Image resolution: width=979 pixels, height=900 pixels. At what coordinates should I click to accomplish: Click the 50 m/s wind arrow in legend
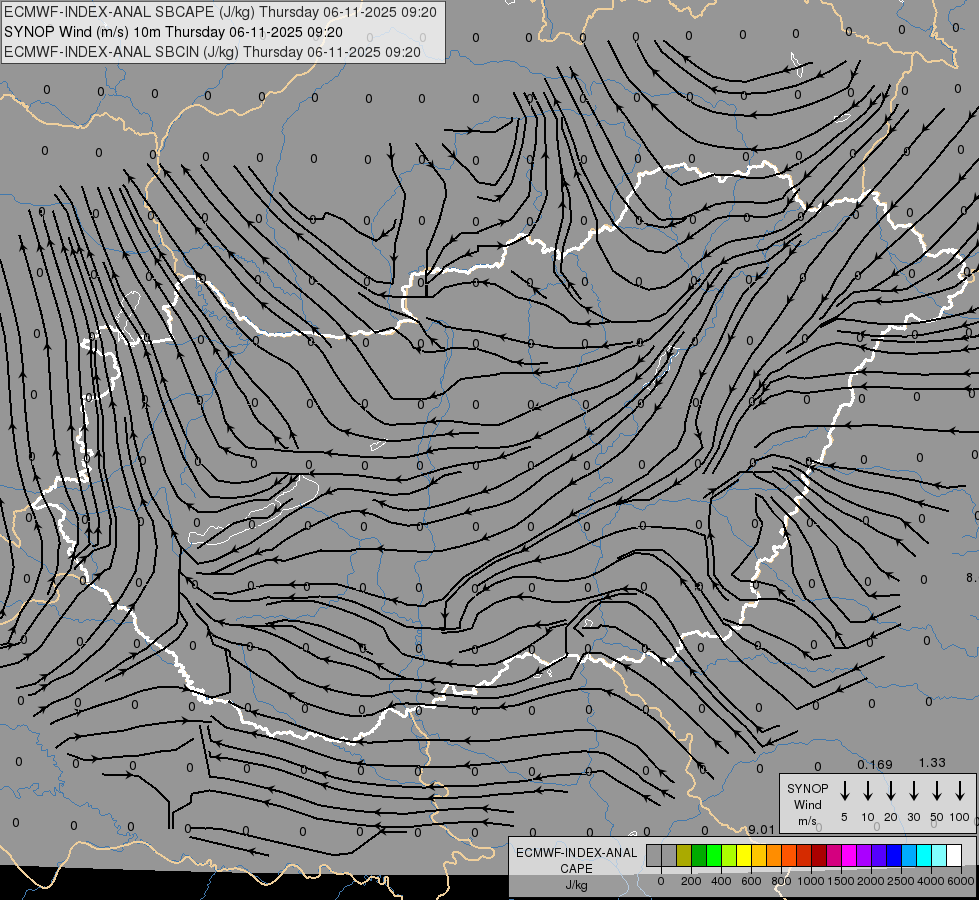[937, 791]
